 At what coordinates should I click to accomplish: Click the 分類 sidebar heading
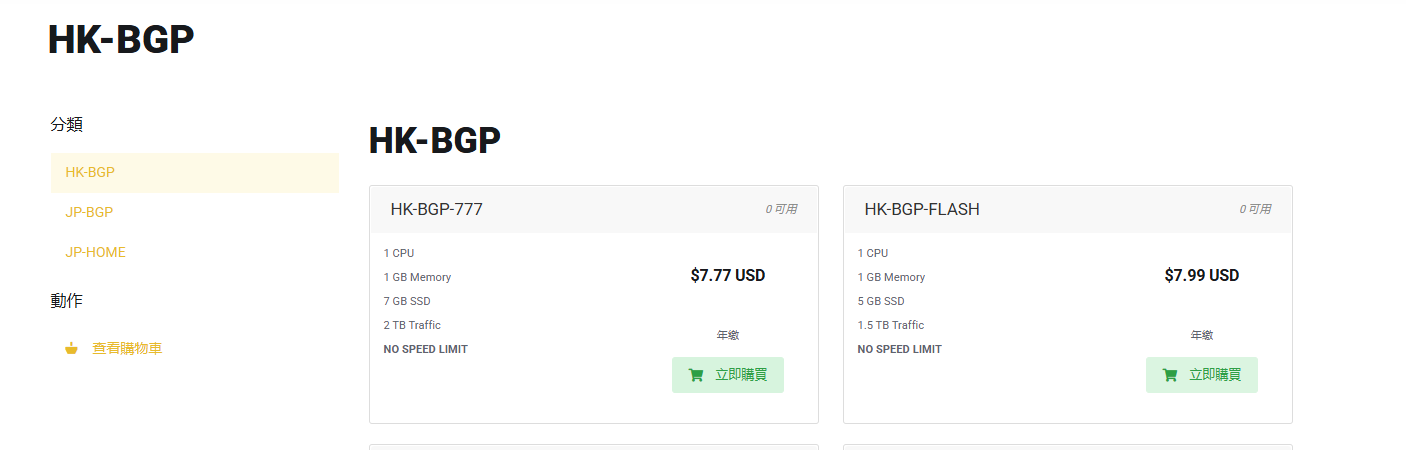coord(66,125)
